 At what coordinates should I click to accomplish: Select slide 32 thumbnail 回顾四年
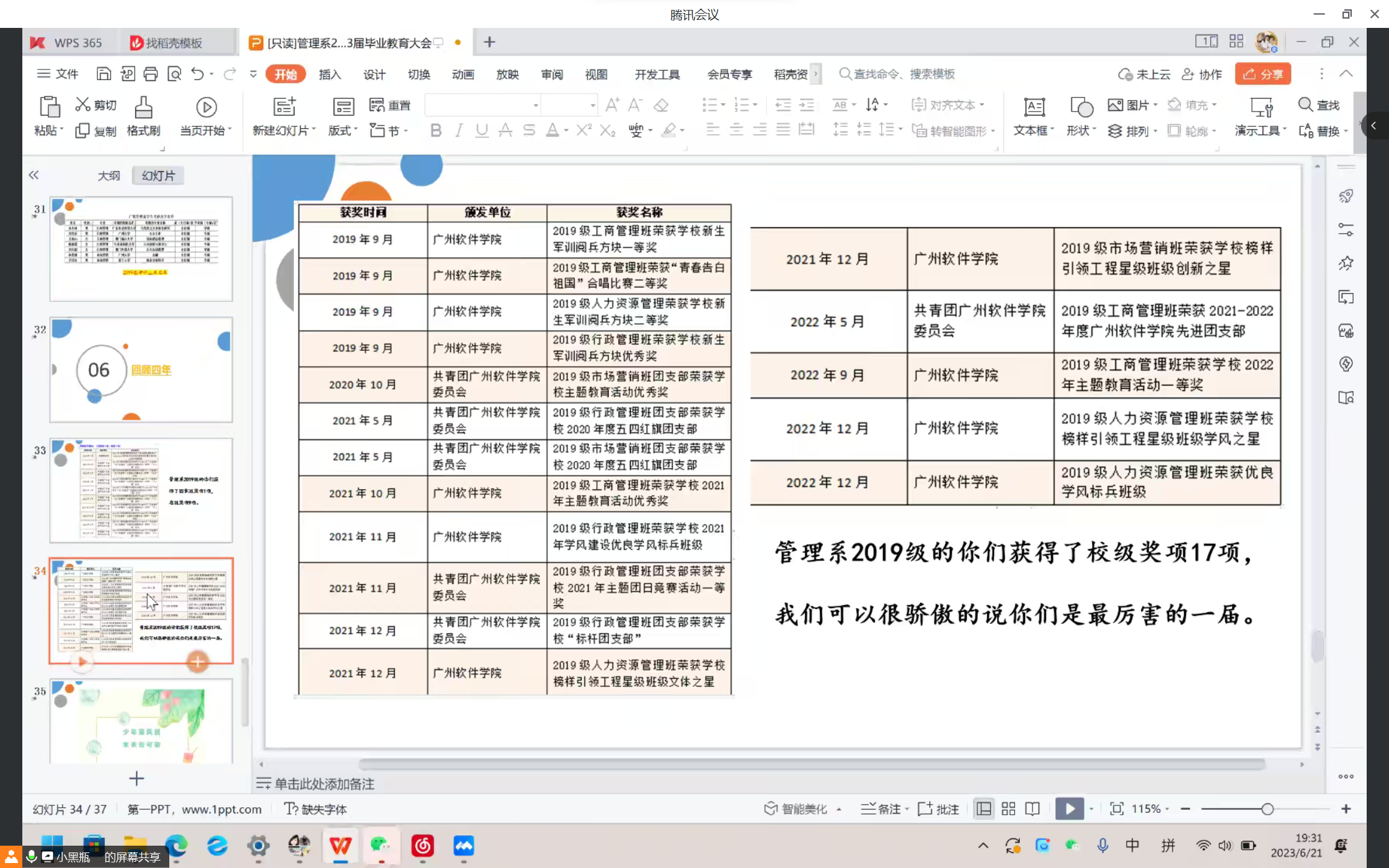pos(141,370)
